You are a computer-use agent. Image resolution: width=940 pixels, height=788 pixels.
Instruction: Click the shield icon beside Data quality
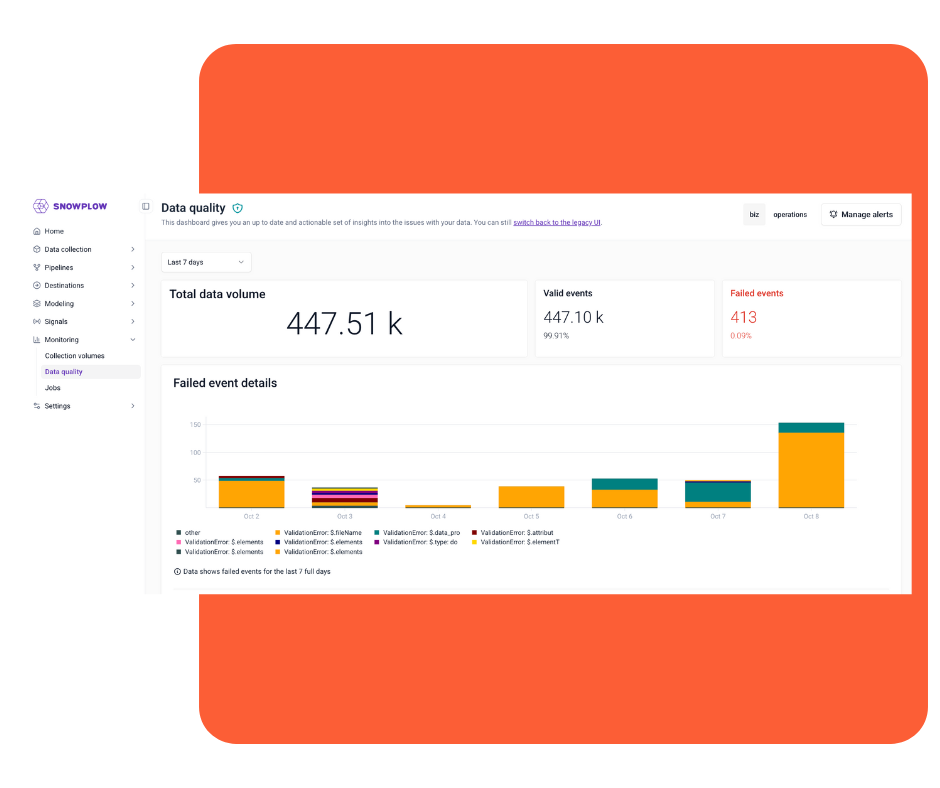[x=237, y=209]
